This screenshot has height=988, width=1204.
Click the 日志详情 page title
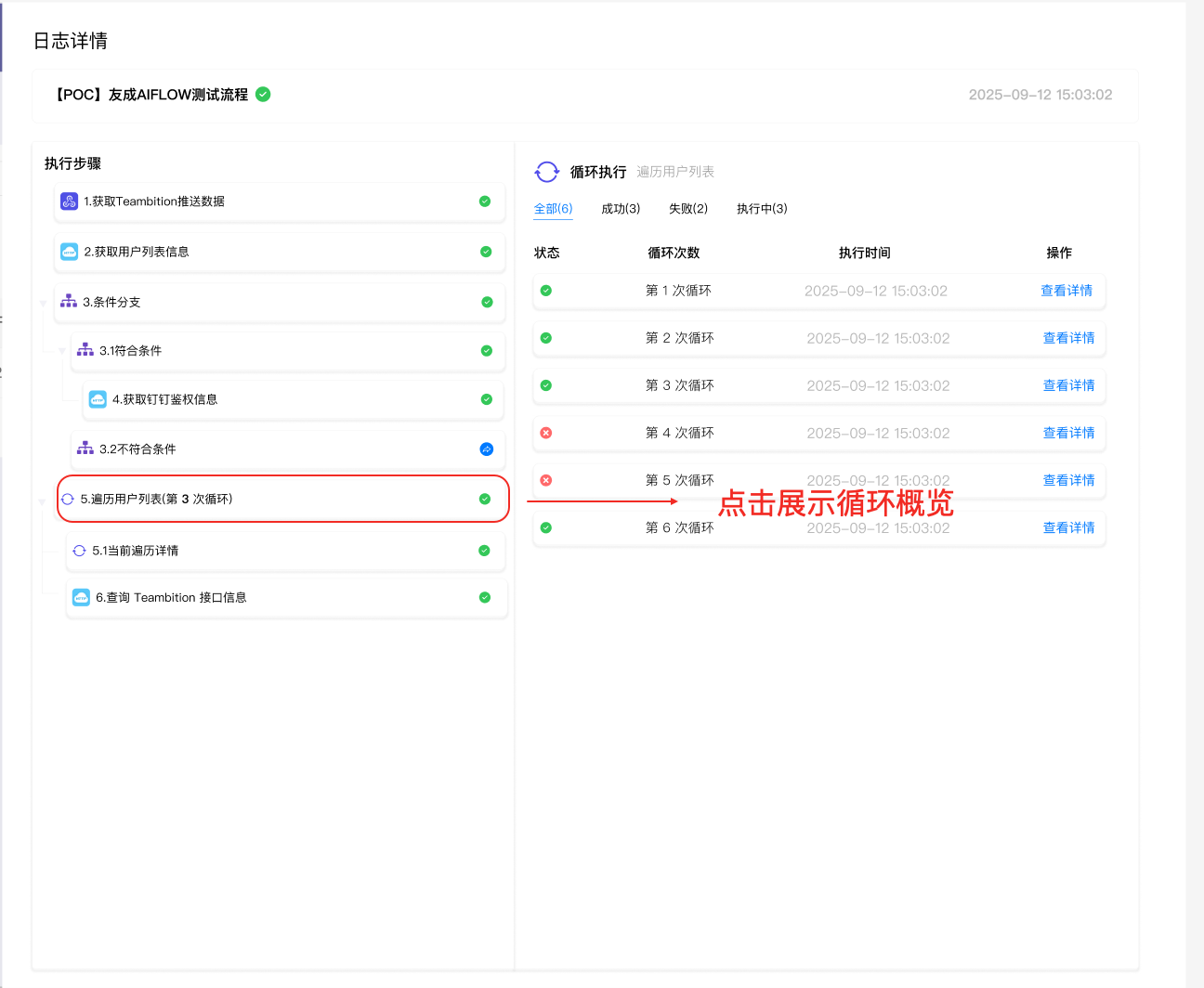point(71,41)
